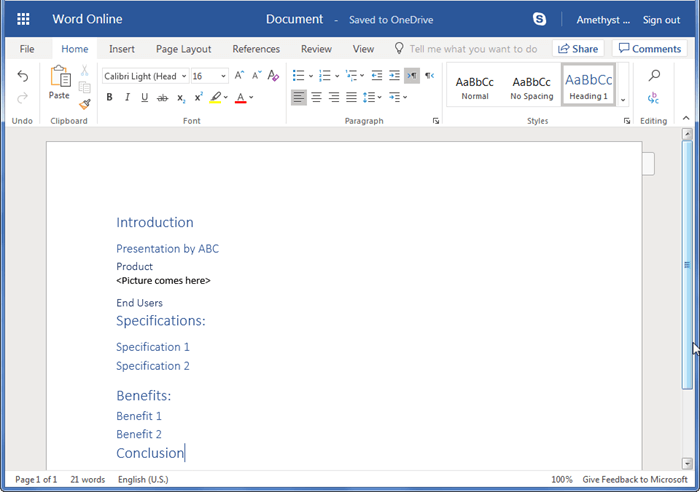
Task: Click the Grow Font icon
Action: pyautogui.click(x=239, y=76)
